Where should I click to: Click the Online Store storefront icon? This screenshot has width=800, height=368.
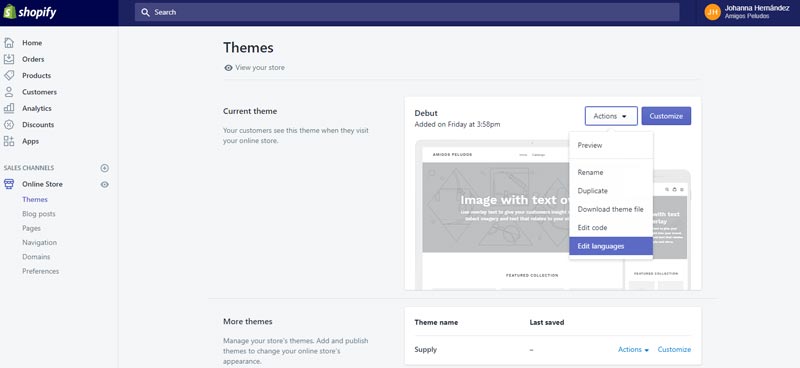coord(9,184)
